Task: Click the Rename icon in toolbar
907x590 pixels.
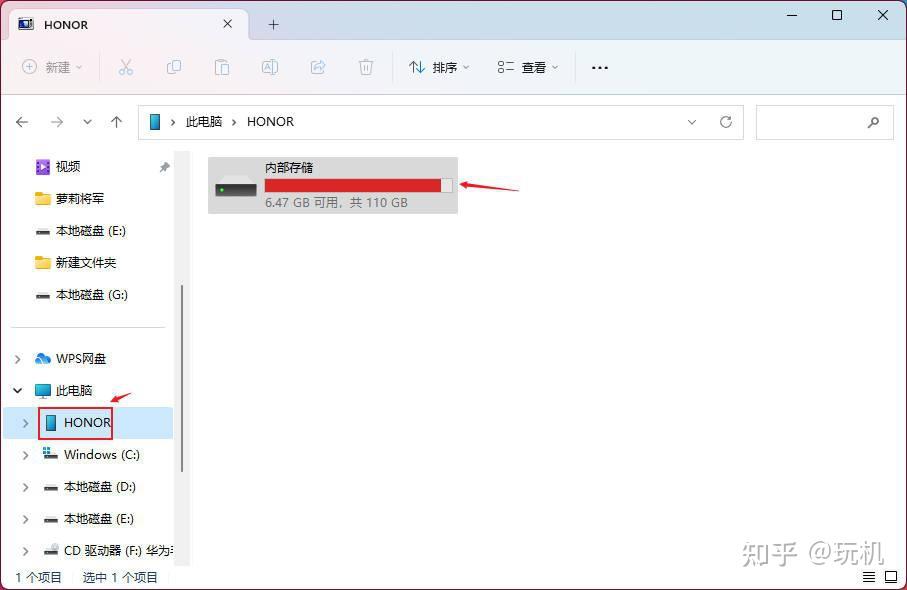Action: coord(270,67)
